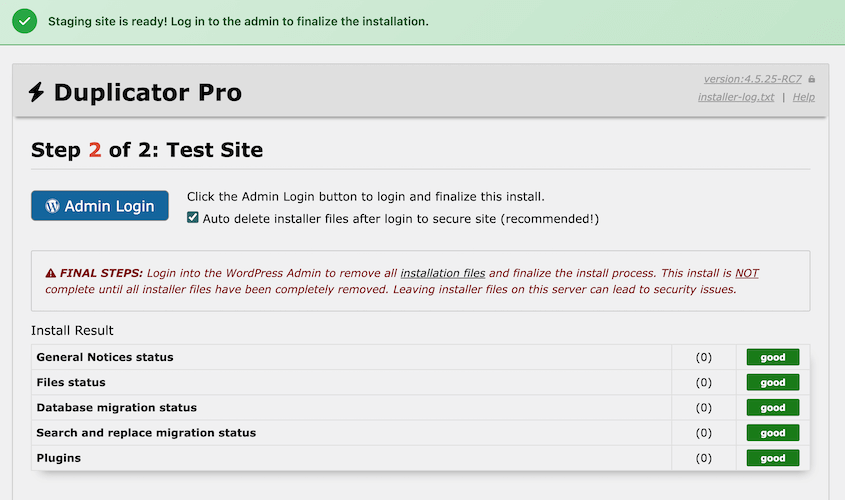This screenshot has height=500, width=845.
Task: Click the good badge for Database migration
Action: pos(772,408)
